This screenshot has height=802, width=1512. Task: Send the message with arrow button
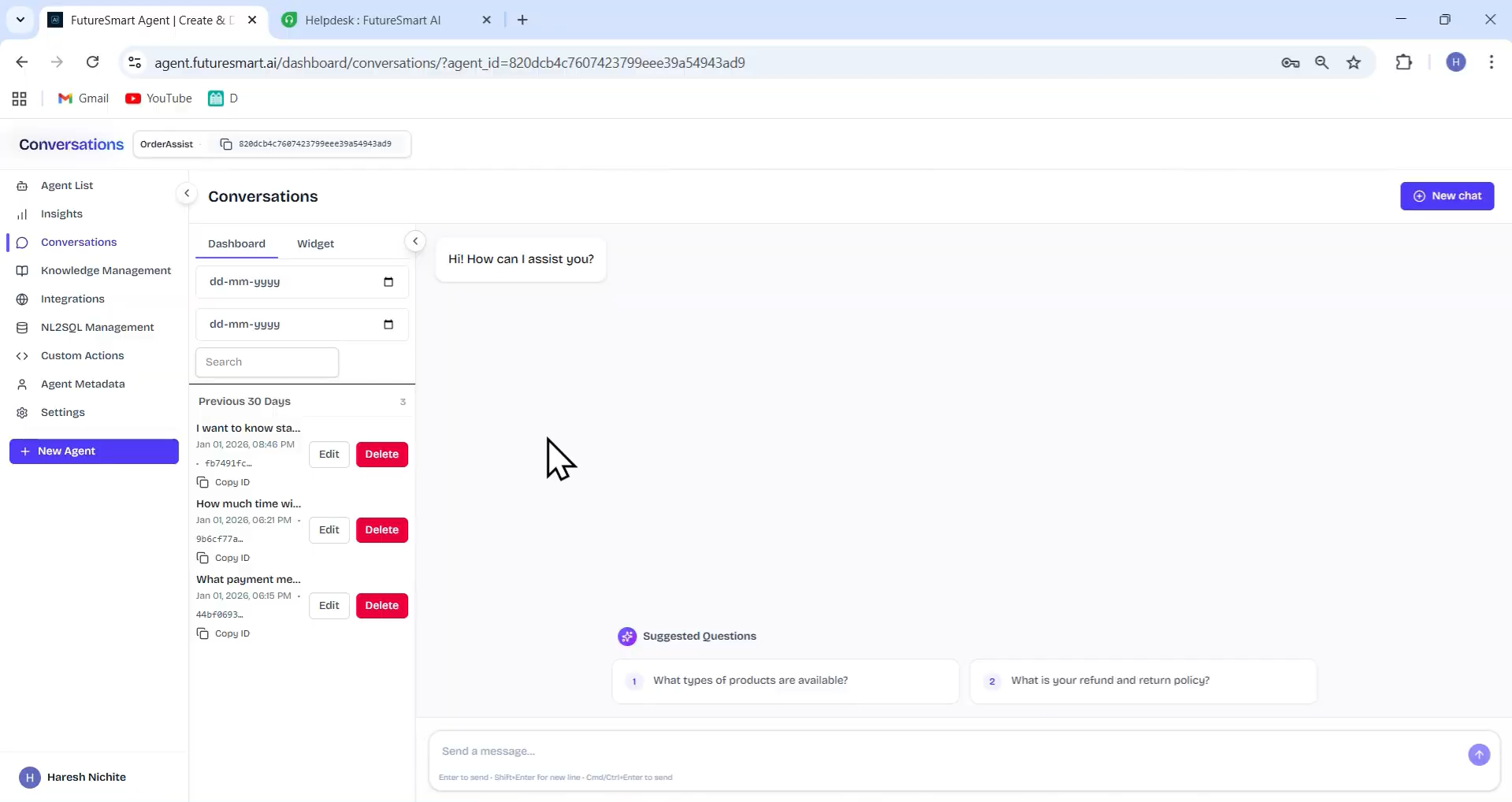pos(1479,755)
